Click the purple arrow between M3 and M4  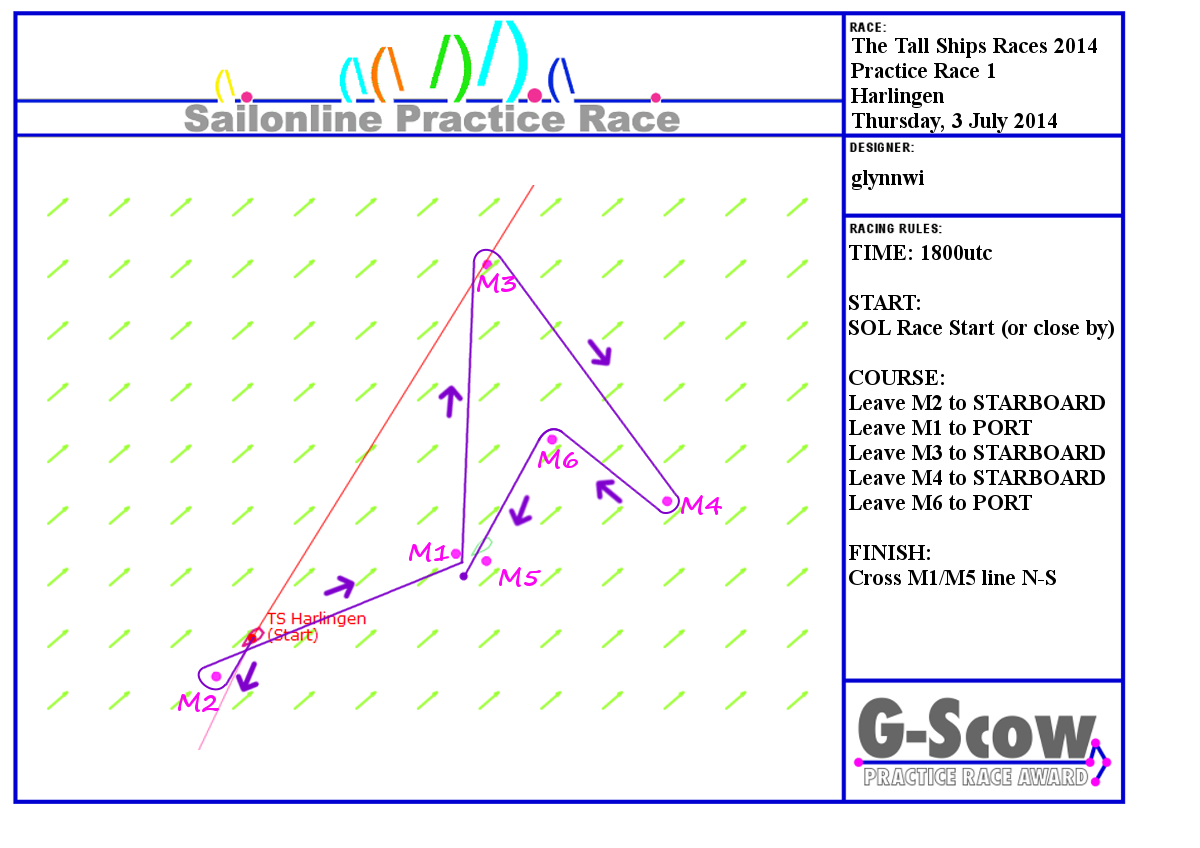(599, 351)
